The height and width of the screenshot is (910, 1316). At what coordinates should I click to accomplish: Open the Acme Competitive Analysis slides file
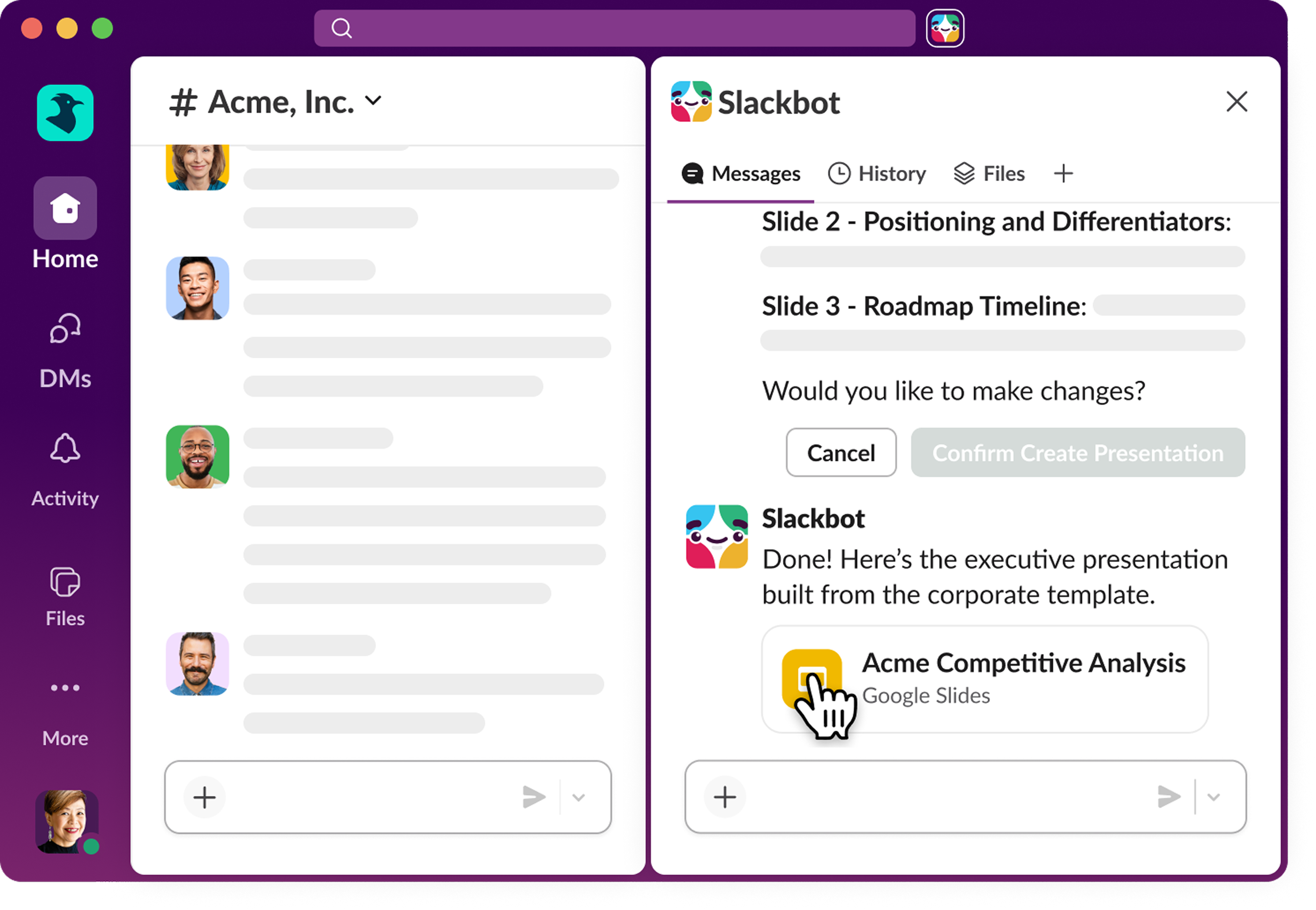tap(985, 679)
